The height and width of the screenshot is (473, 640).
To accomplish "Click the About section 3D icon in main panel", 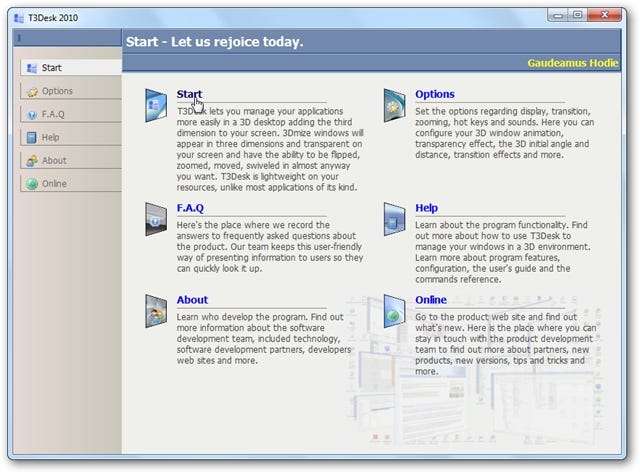I will tap(156, 311).
